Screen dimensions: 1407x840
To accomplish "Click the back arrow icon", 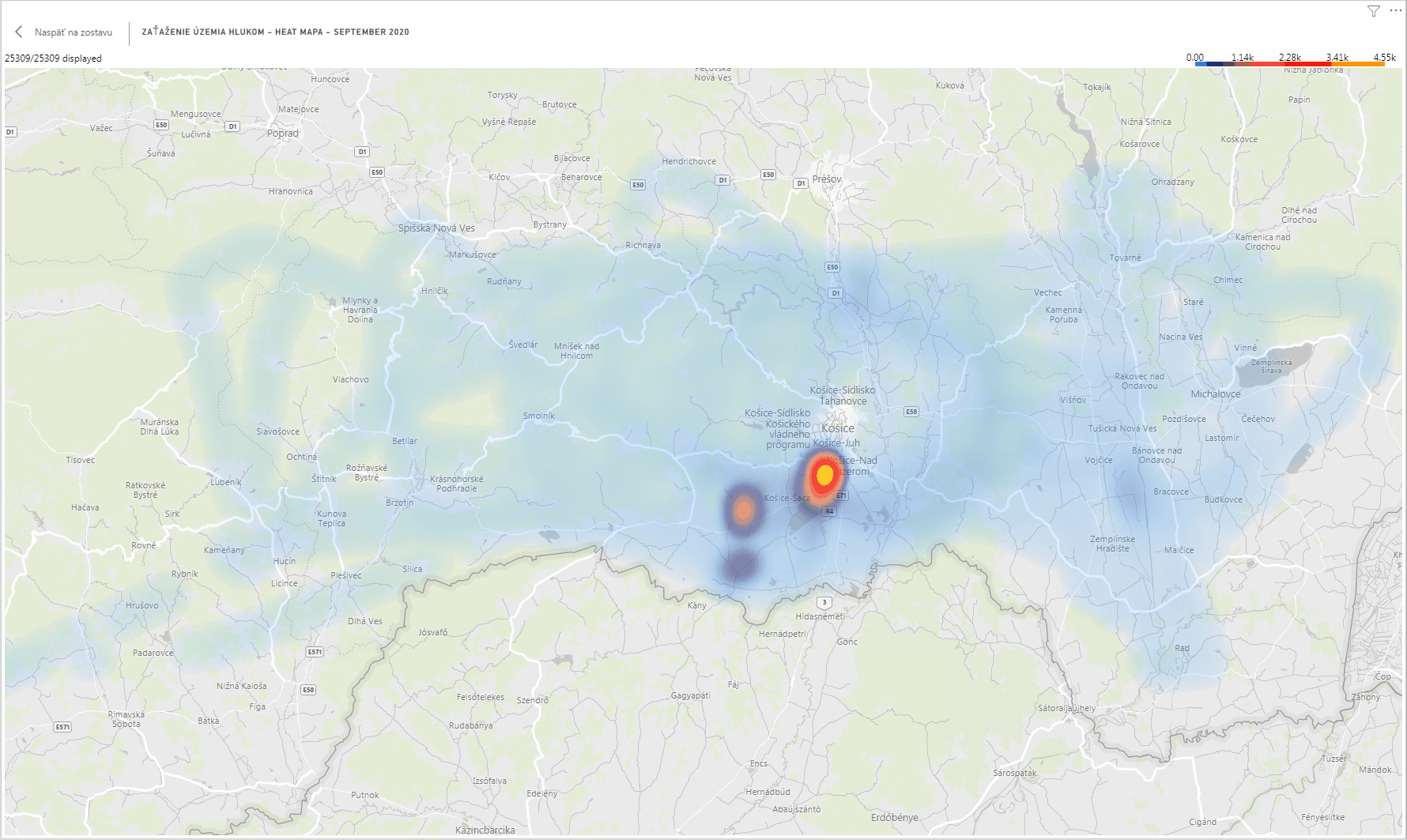I will coord(19,32).
